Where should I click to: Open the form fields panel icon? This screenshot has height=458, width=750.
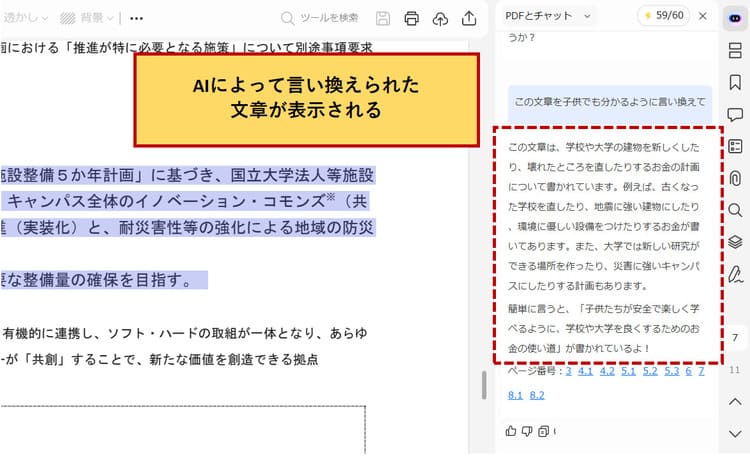pos(735,146)
